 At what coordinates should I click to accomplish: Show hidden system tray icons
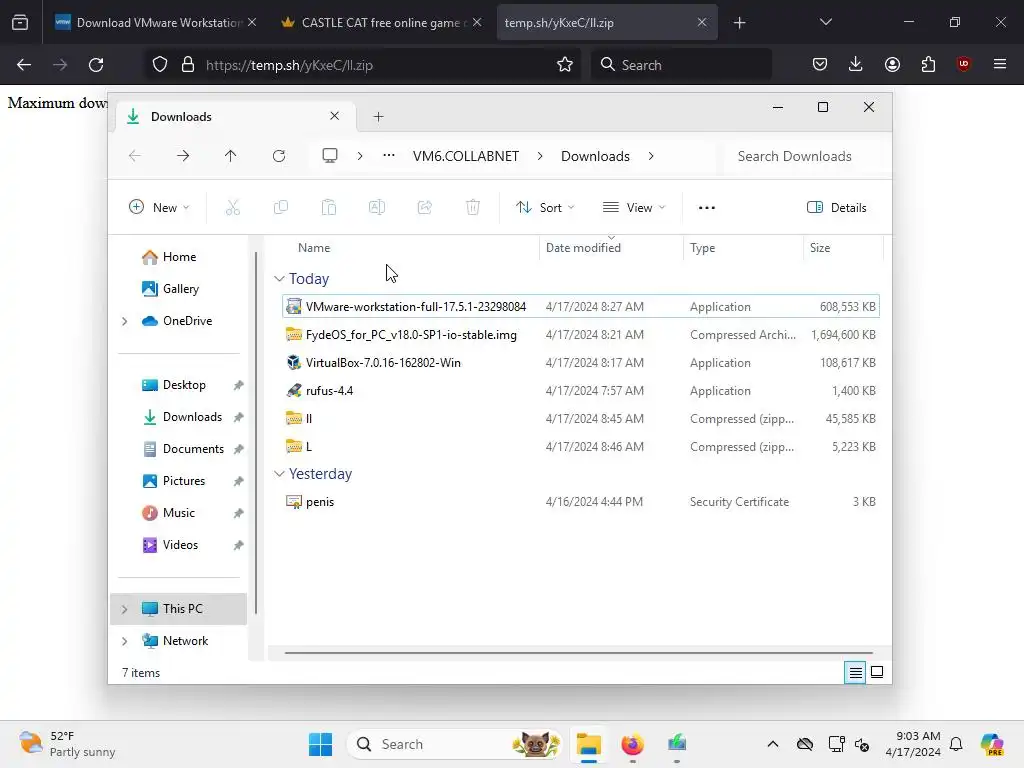tap(773, 744)
